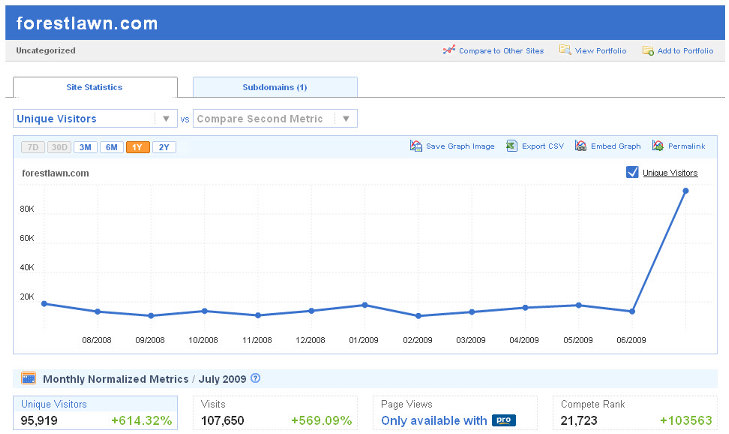Uncheck the Unique Visitors graph checkbox
This screenshot has height=434, width=729.
tap(632, 172)
